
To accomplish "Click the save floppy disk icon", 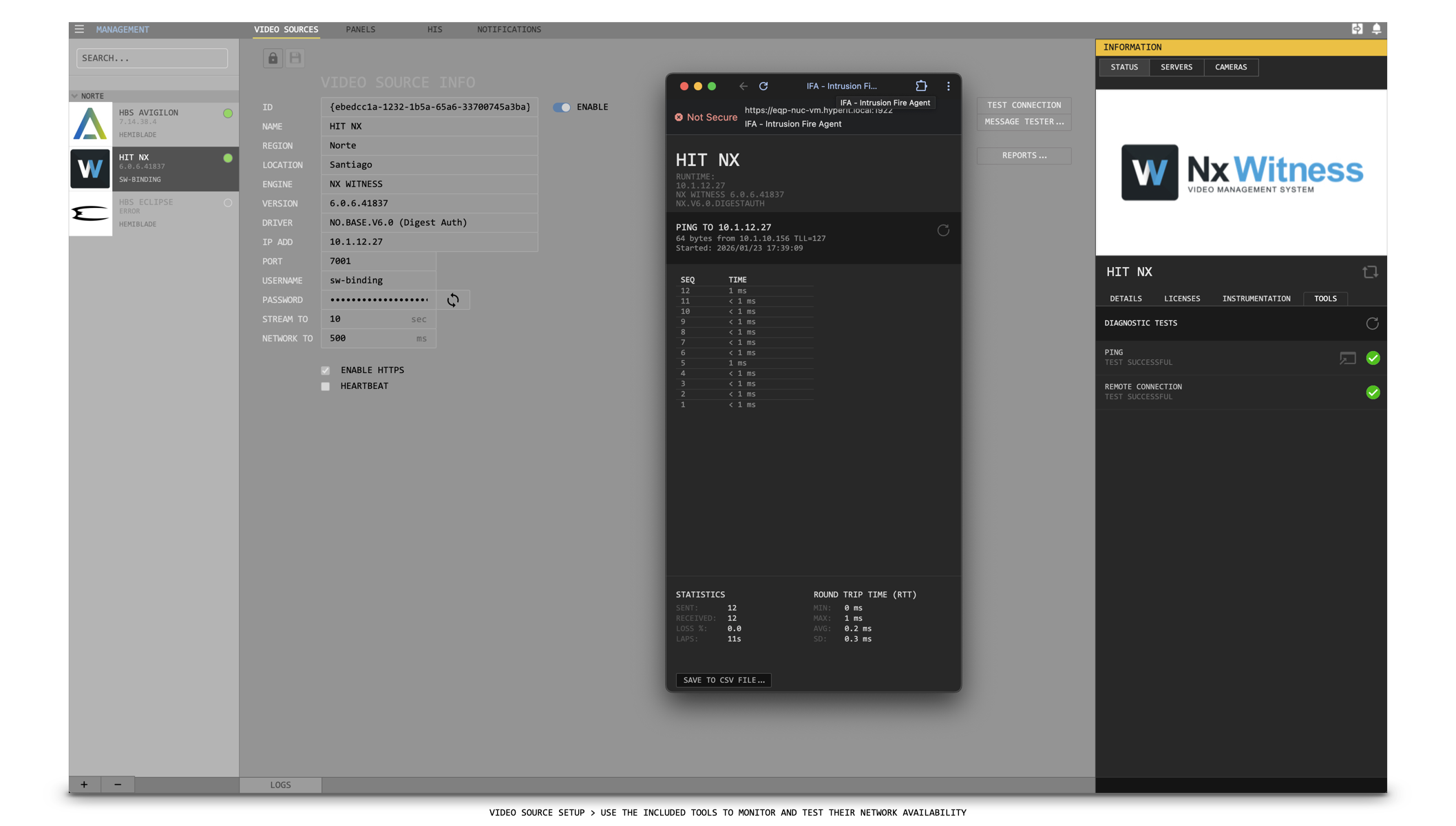I will [295, 58].
